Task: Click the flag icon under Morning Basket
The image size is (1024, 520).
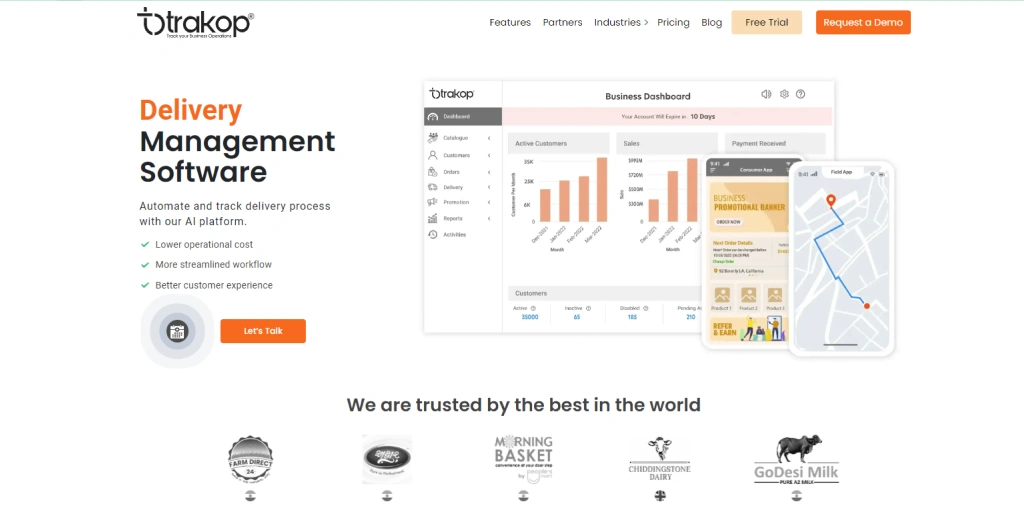Action: pos(523,496)
